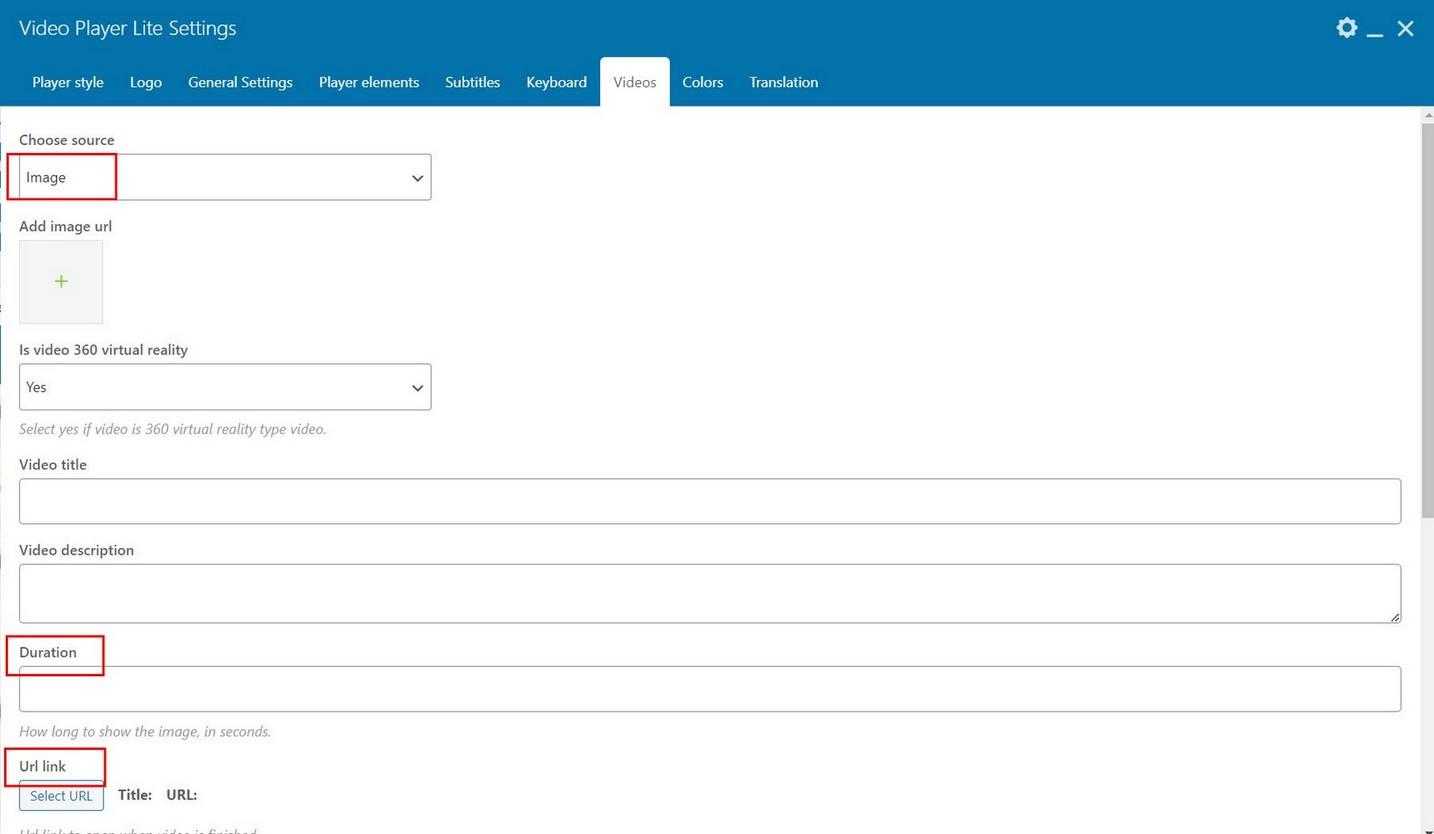
Task: Focus the Video description text area
Action: click(x=710, y=593)
